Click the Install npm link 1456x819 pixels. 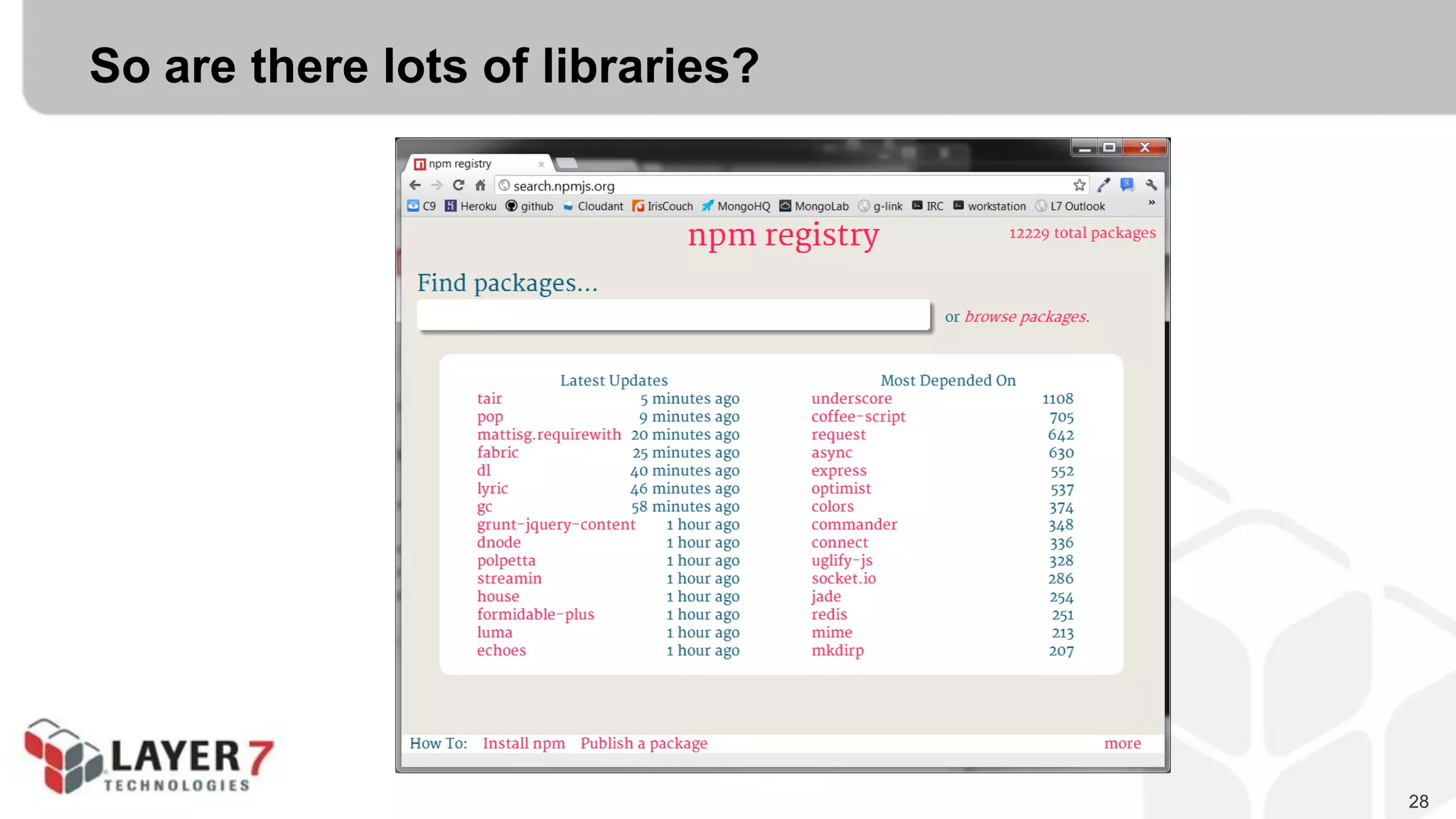click(x=524, y=744)
